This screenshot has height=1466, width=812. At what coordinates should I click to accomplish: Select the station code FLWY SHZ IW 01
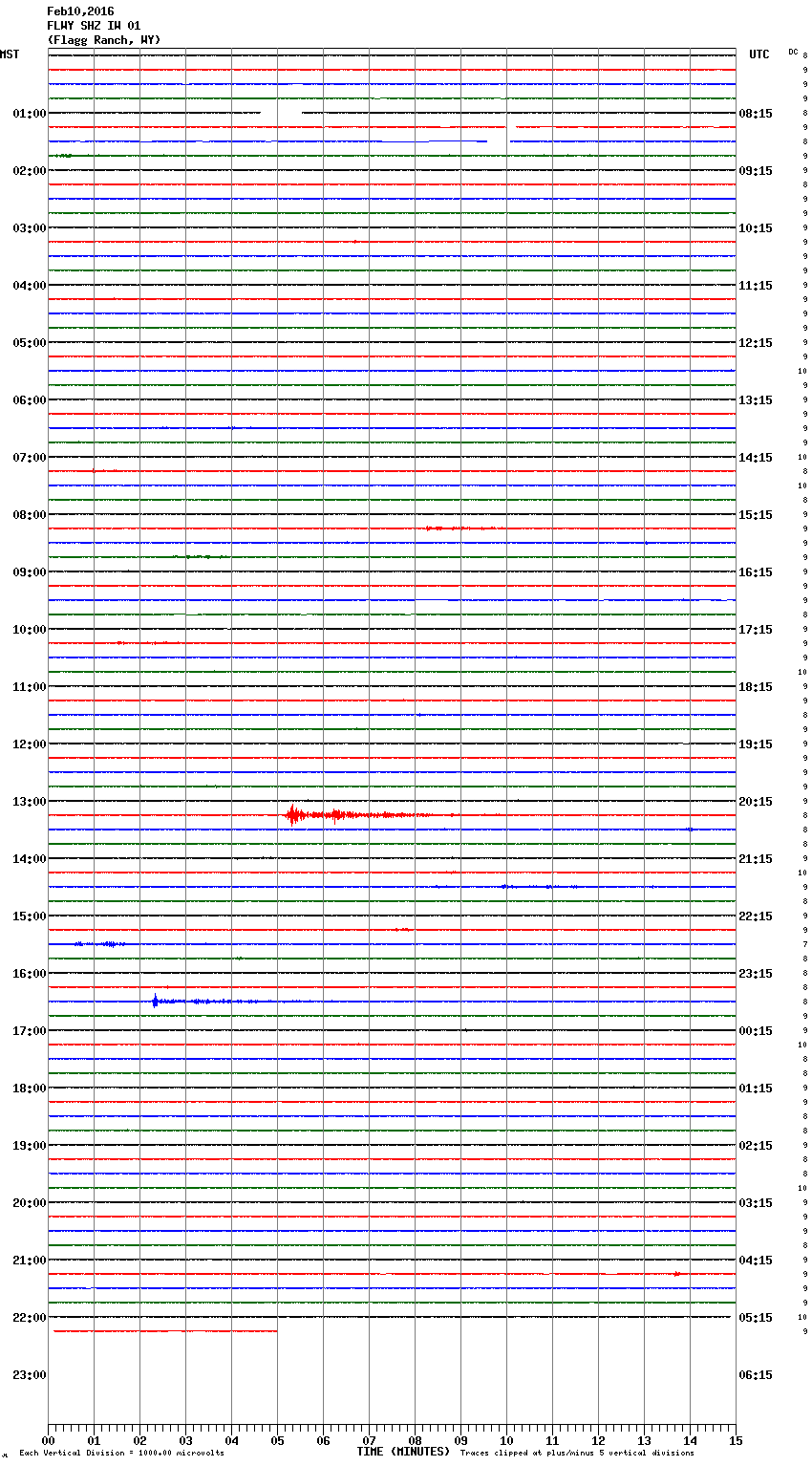94,26
